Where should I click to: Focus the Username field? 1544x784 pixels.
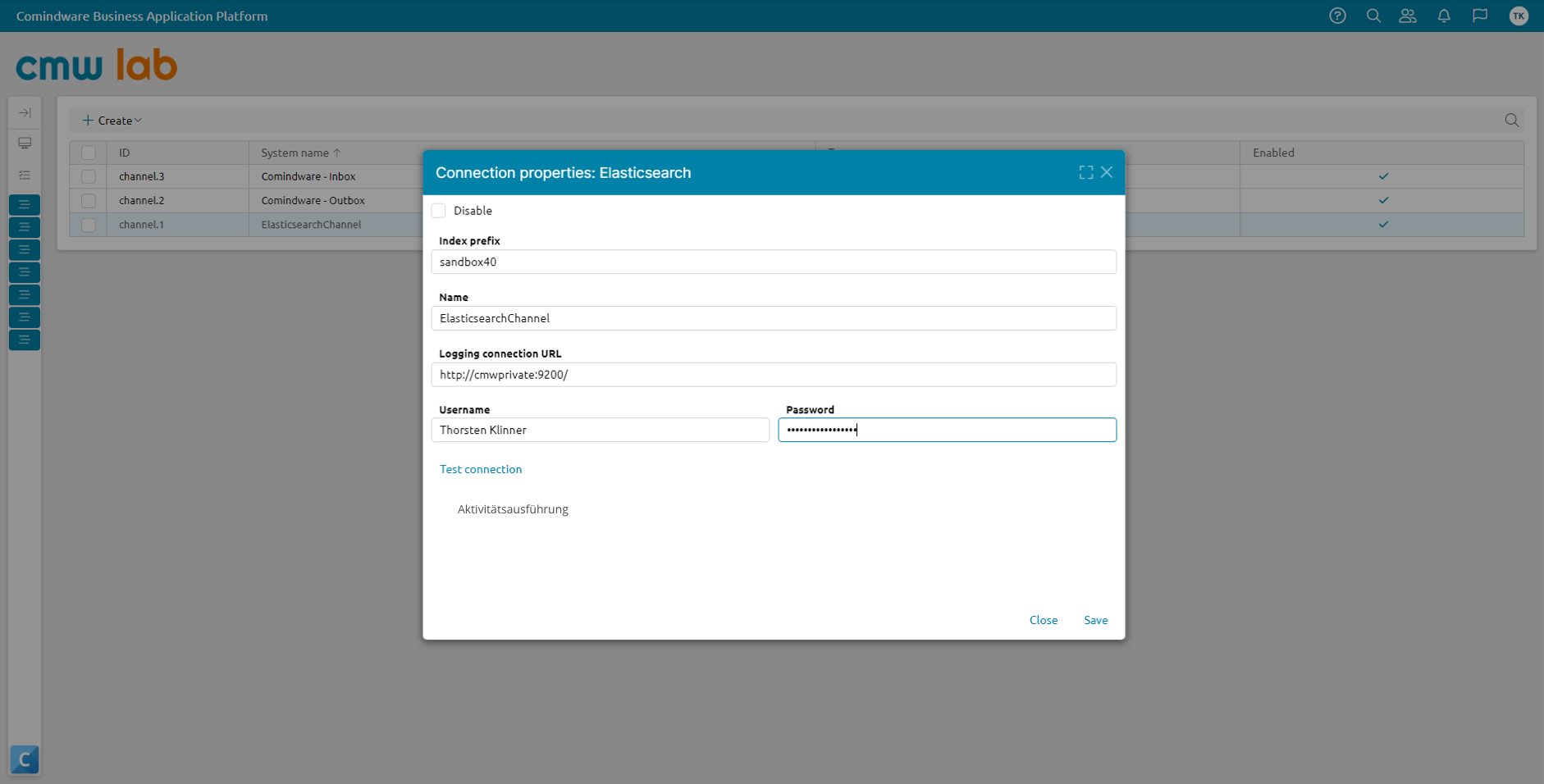(601, 430)
